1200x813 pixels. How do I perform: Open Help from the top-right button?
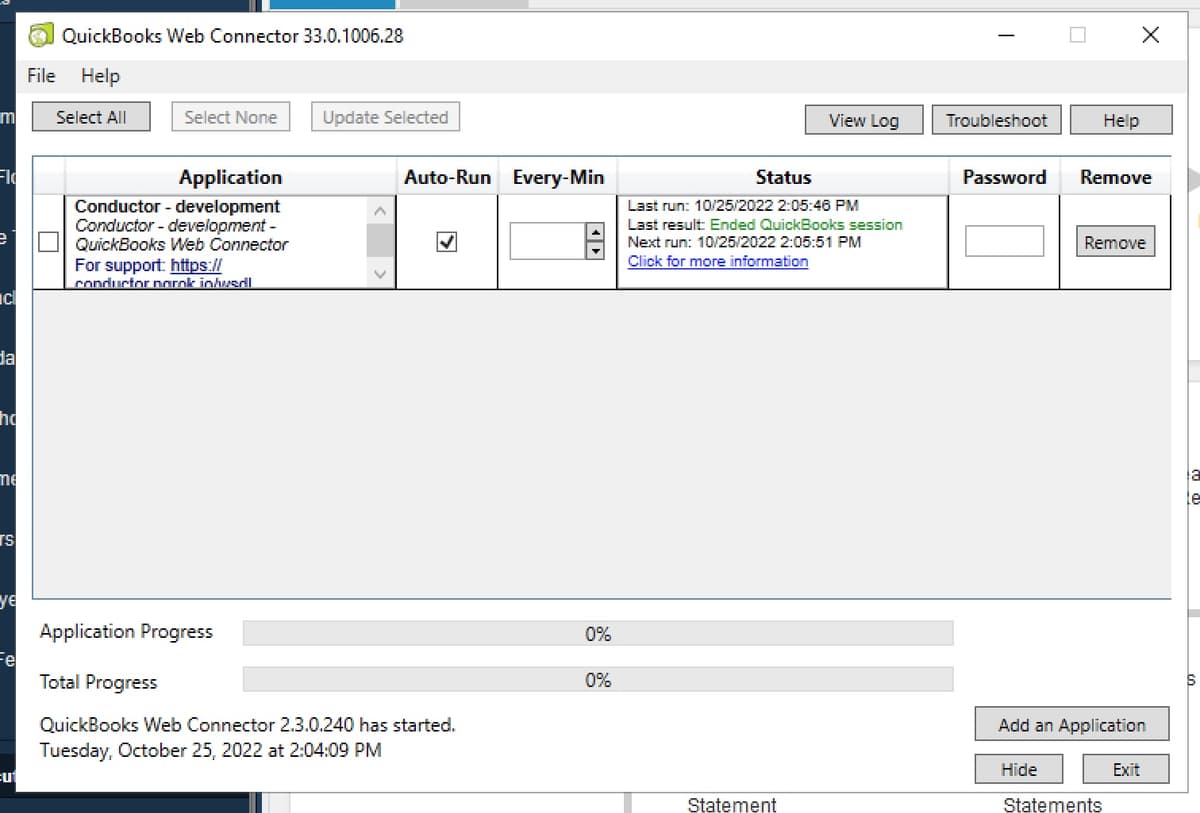1120,119
